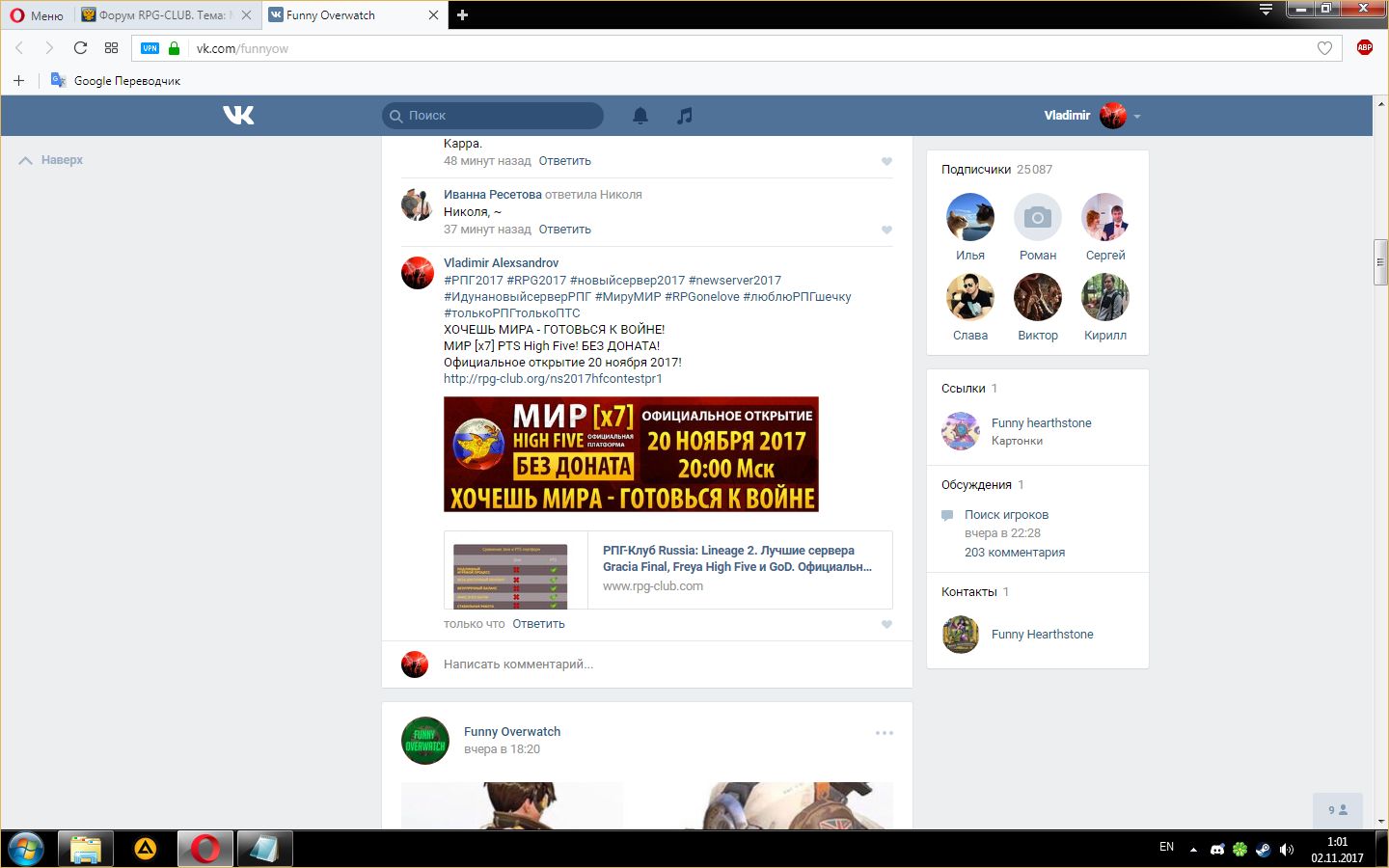Open Windows Start button

click(x=26, y=850)
